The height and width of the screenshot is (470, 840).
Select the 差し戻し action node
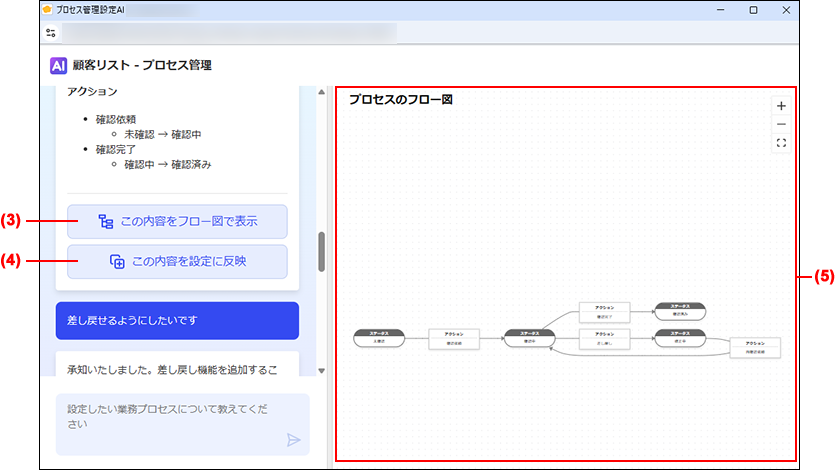click(604, 339)
